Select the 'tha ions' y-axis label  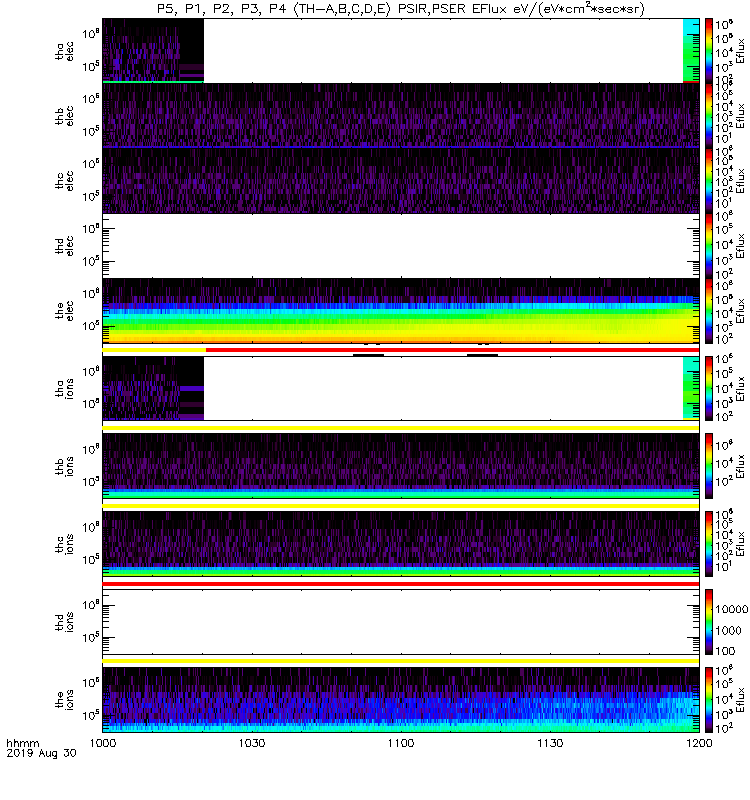pos(64,388)
